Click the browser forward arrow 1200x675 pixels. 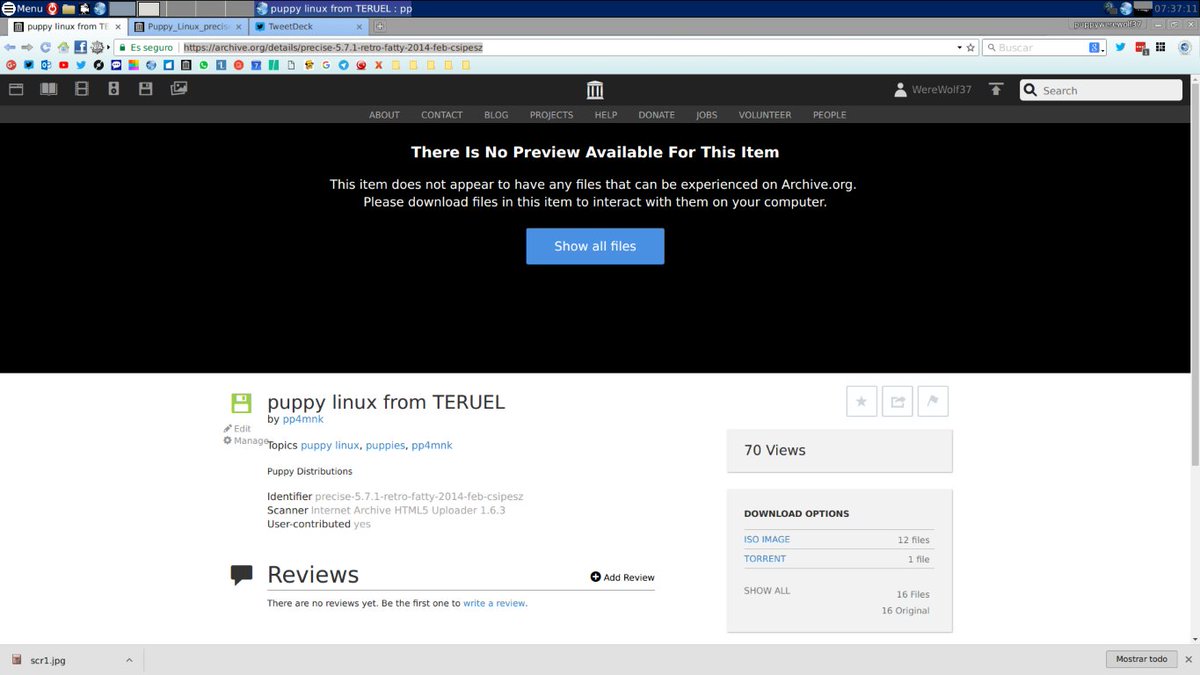26,47
